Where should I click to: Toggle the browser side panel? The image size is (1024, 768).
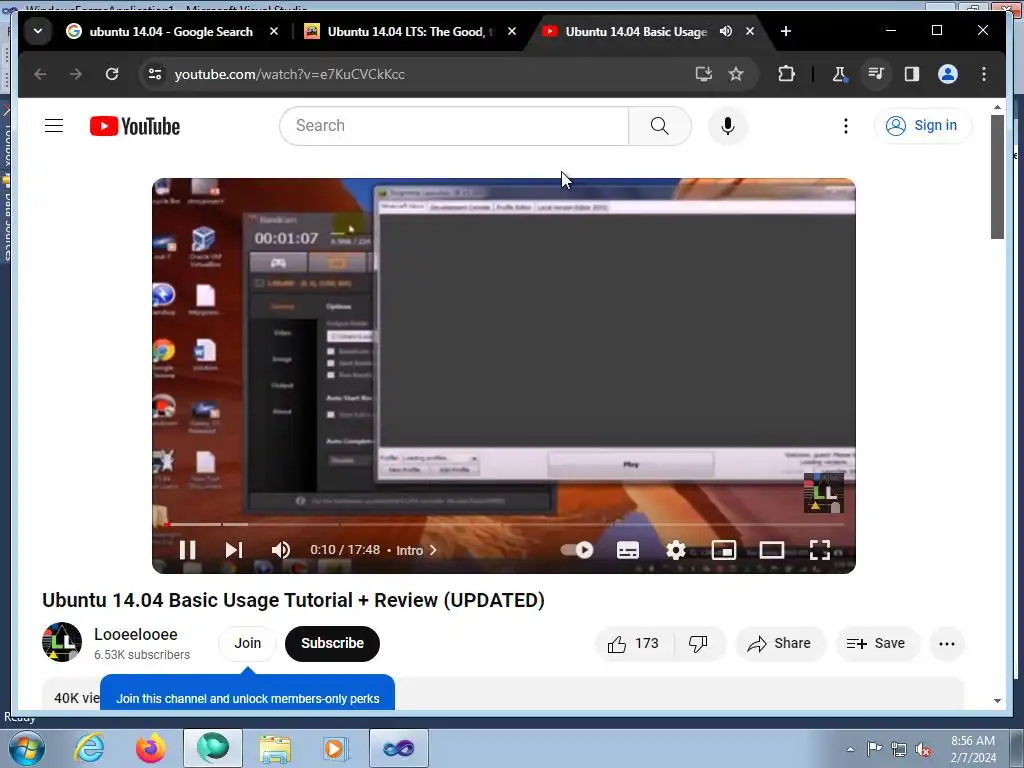pyautogui.click(x=912, y=74)
